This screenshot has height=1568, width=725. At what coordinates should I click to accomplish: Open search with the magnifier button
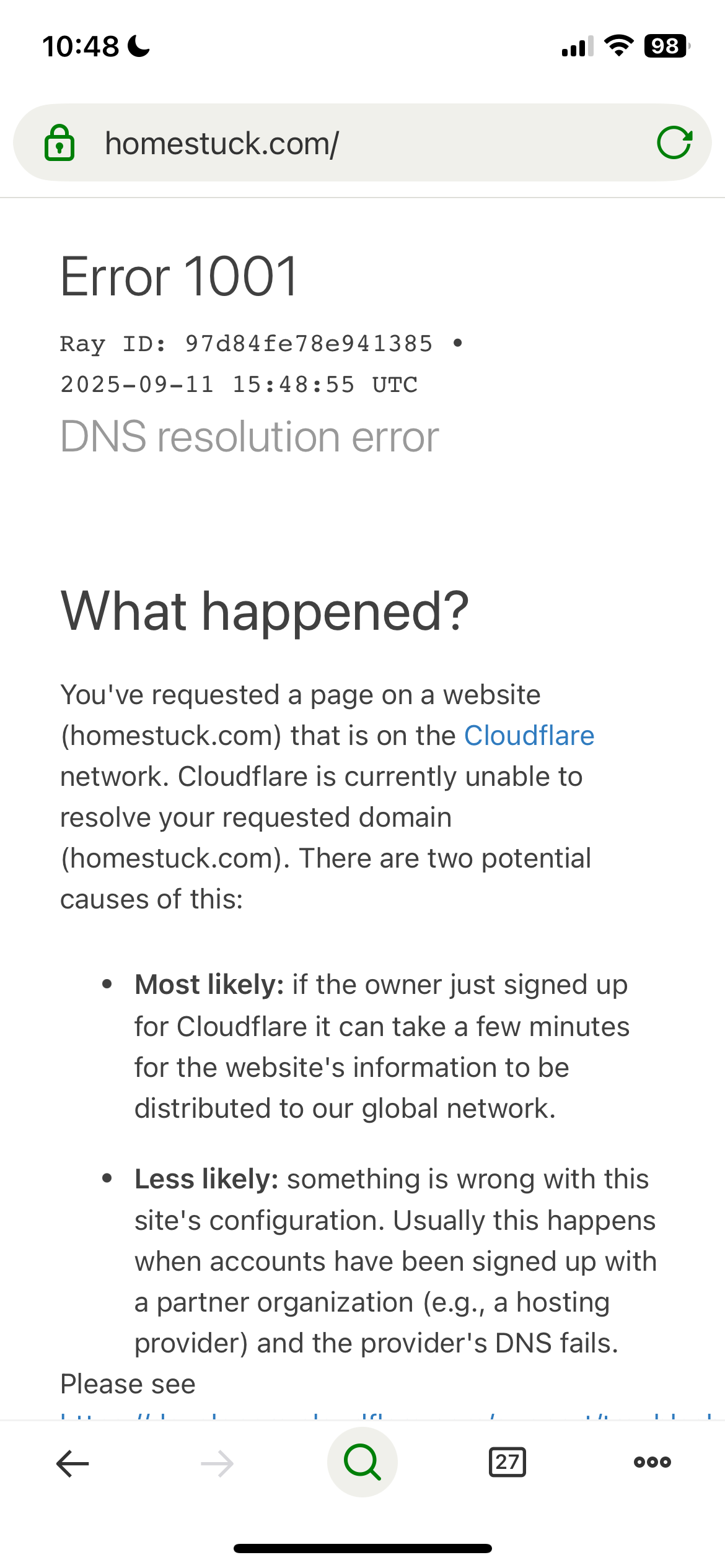click(362, 1462)
